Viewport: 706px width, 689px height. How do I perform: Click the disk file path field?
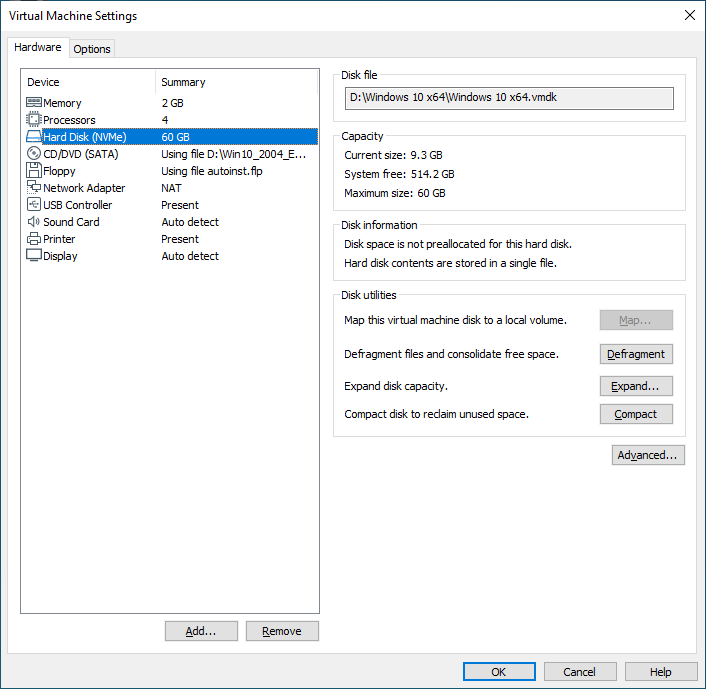509,98
